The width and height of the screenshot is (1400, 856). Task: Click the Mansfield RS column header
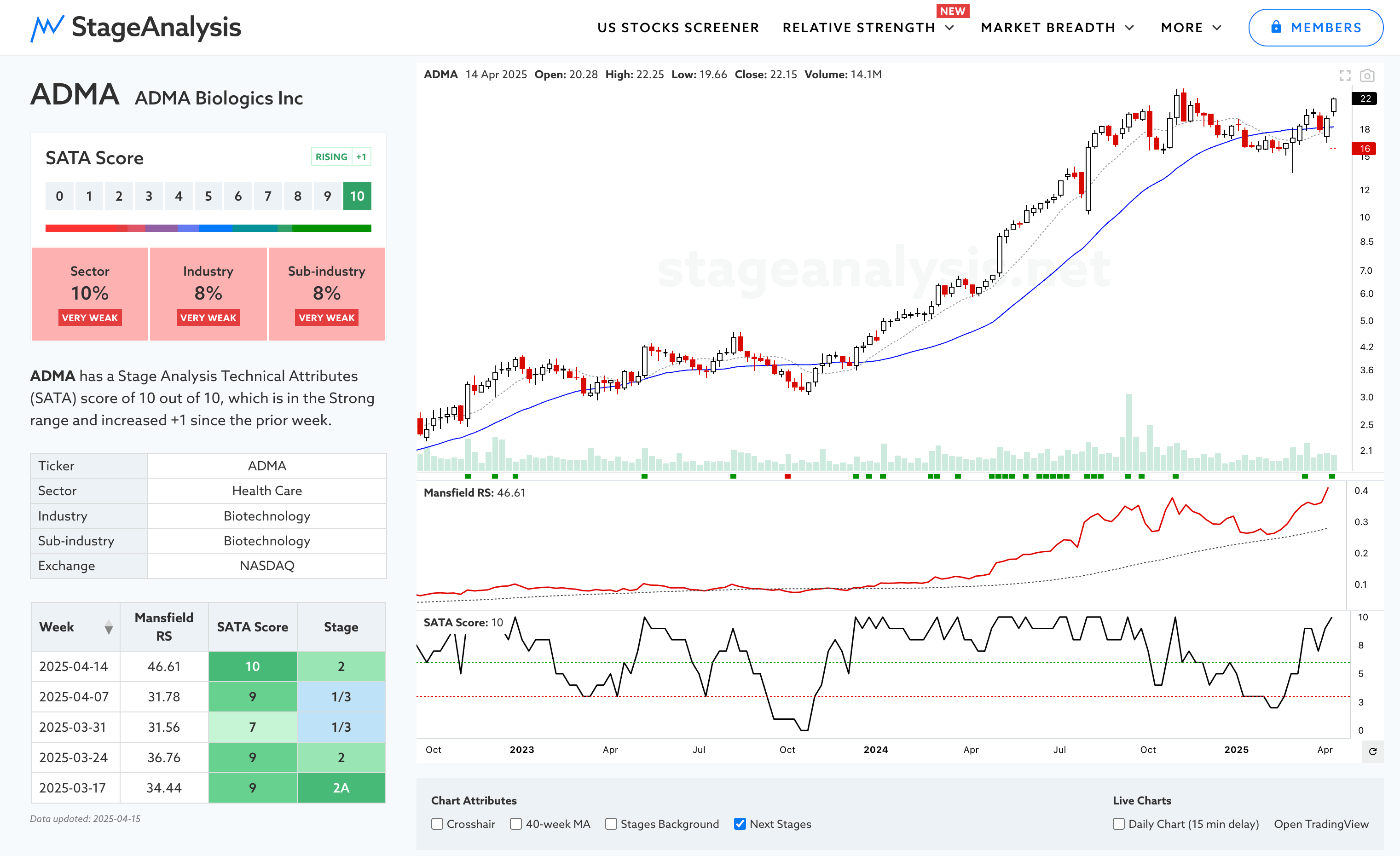coord(164,626)
